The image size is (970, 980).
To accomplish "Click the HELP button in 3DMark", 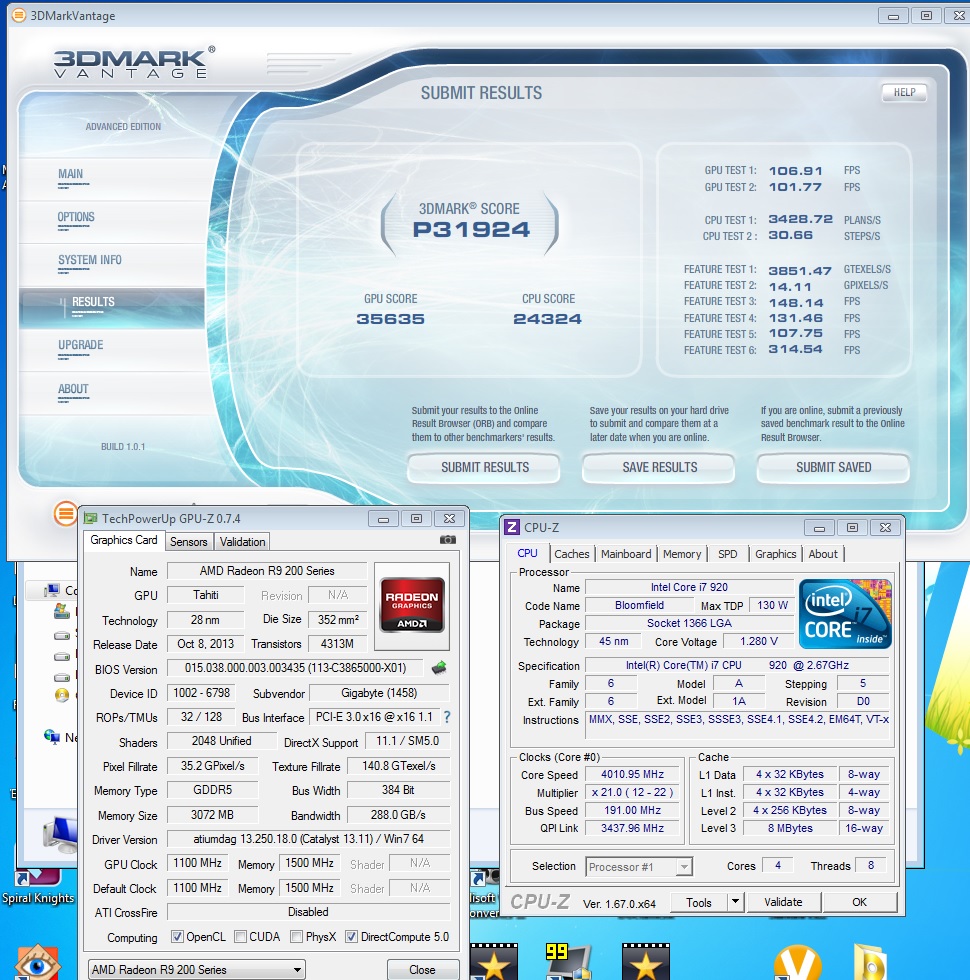I will point(904,92).
